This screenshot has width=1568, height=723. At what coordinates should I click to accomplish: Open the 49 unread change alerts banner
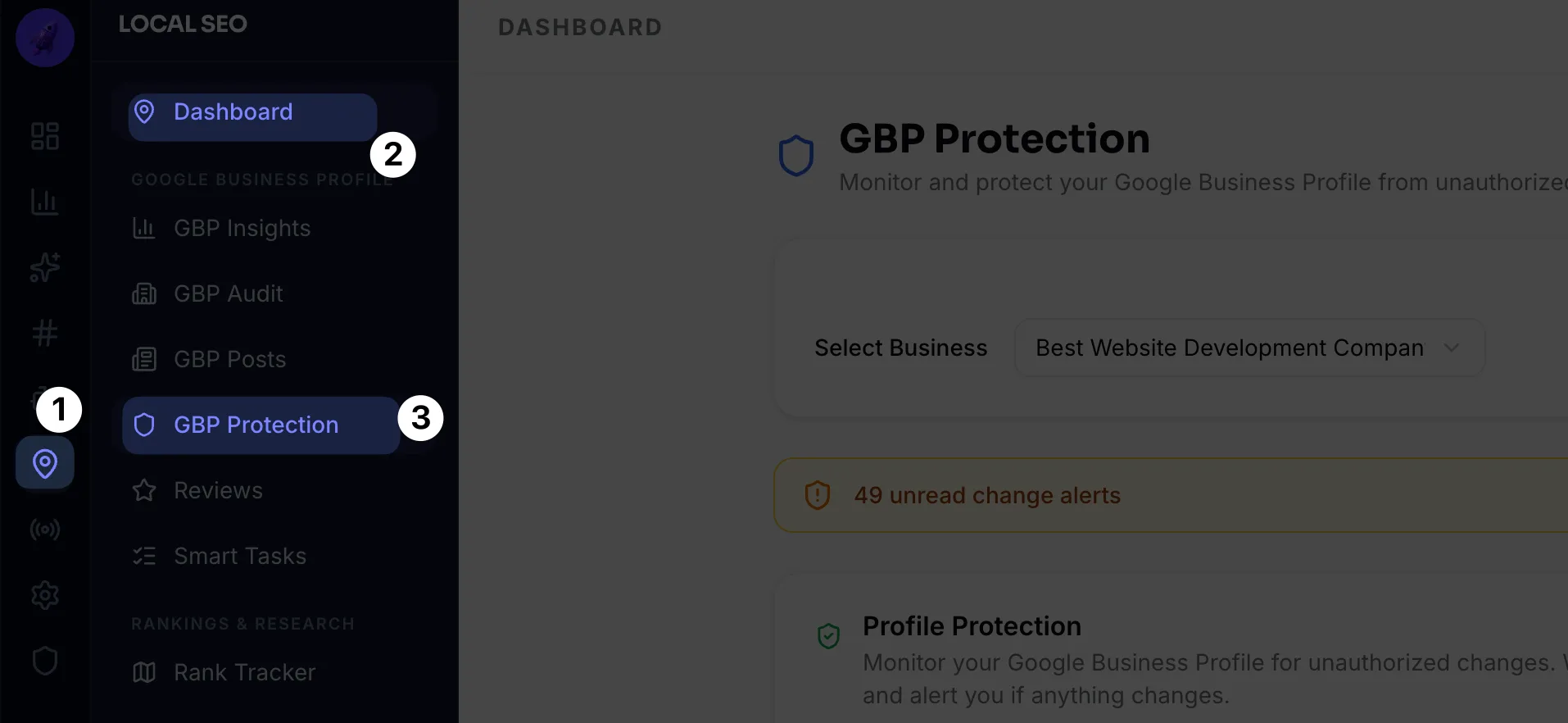tap(987, 495)
